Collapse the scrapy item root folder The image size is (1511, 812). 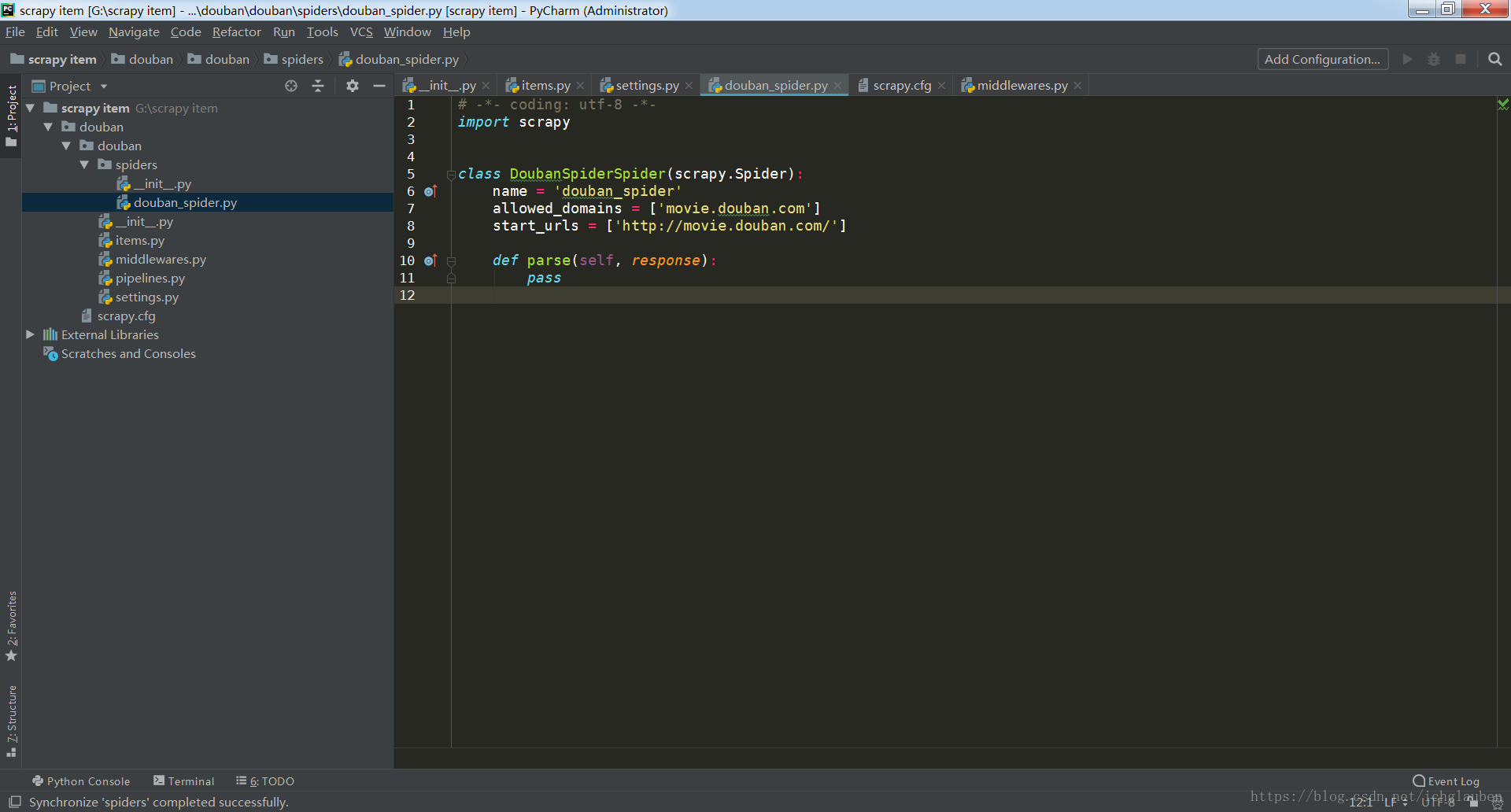click(30, 108)
